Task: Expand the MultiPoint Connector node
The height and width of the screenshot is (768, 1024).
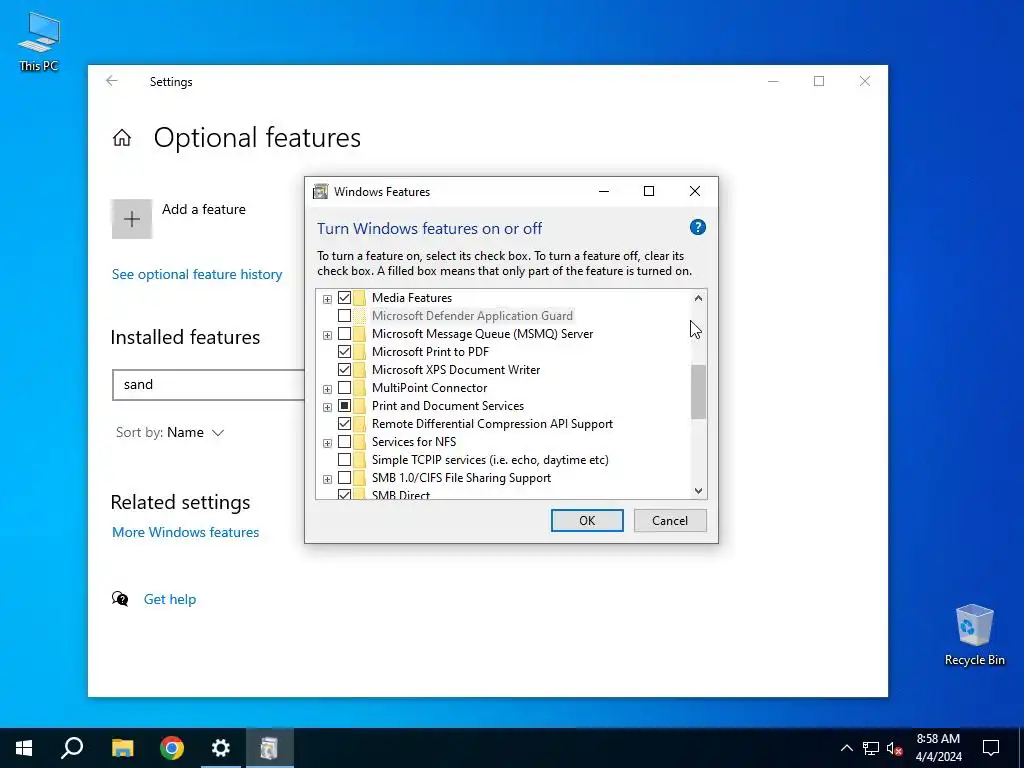Action: (327, 389)
